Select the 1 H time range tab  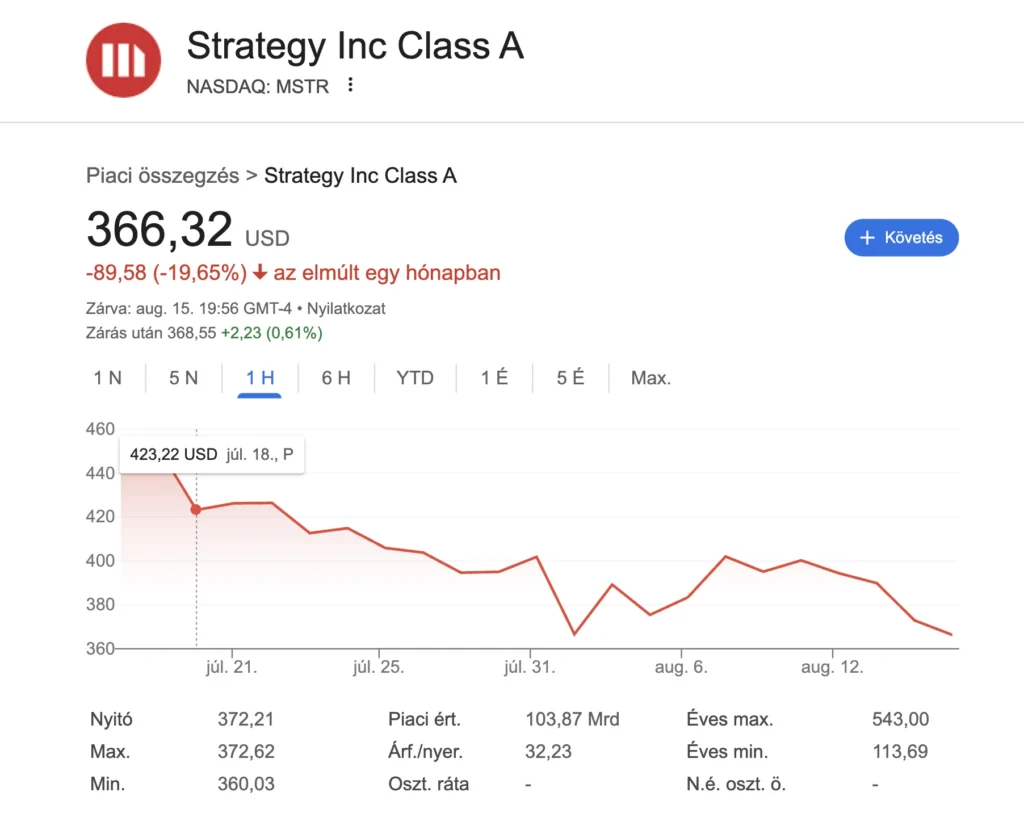[260, 378]
